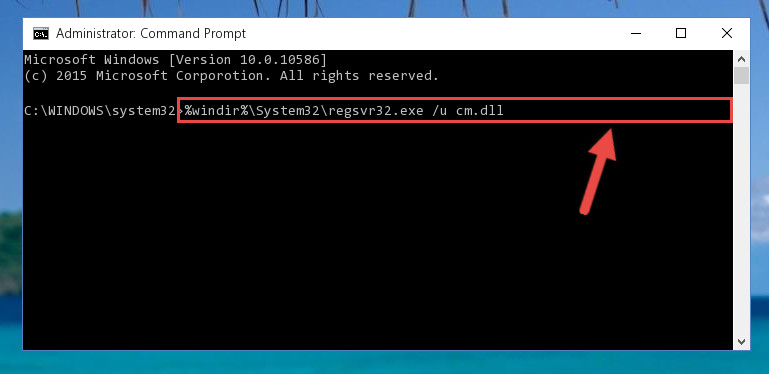The height and width of the screenshot is (374, 769).
Task: Click the scrollbar up arrow
Action: coord(742,59)
